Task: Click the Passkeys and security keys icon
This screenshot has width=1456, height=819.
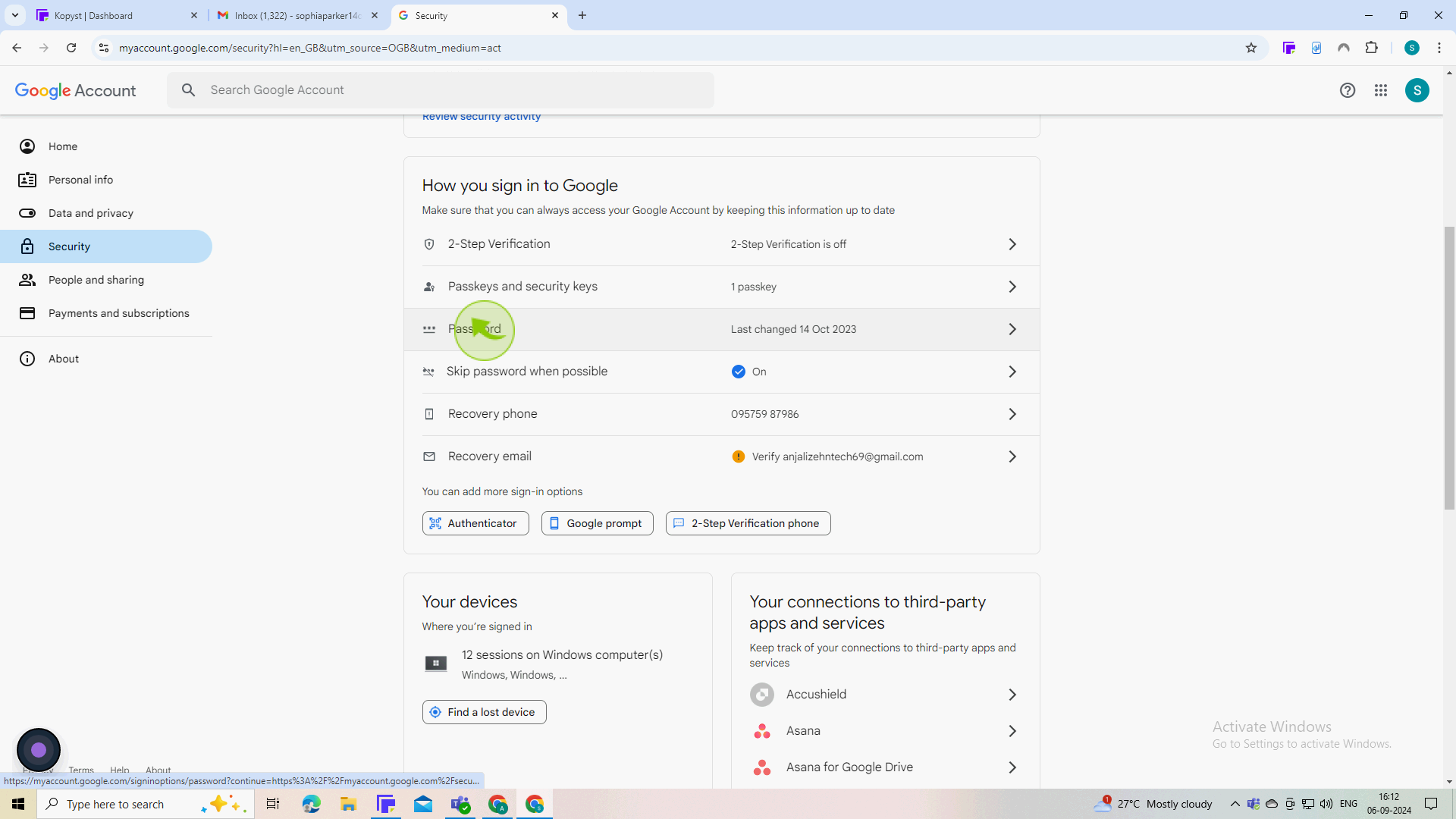Action: [429, 287]
